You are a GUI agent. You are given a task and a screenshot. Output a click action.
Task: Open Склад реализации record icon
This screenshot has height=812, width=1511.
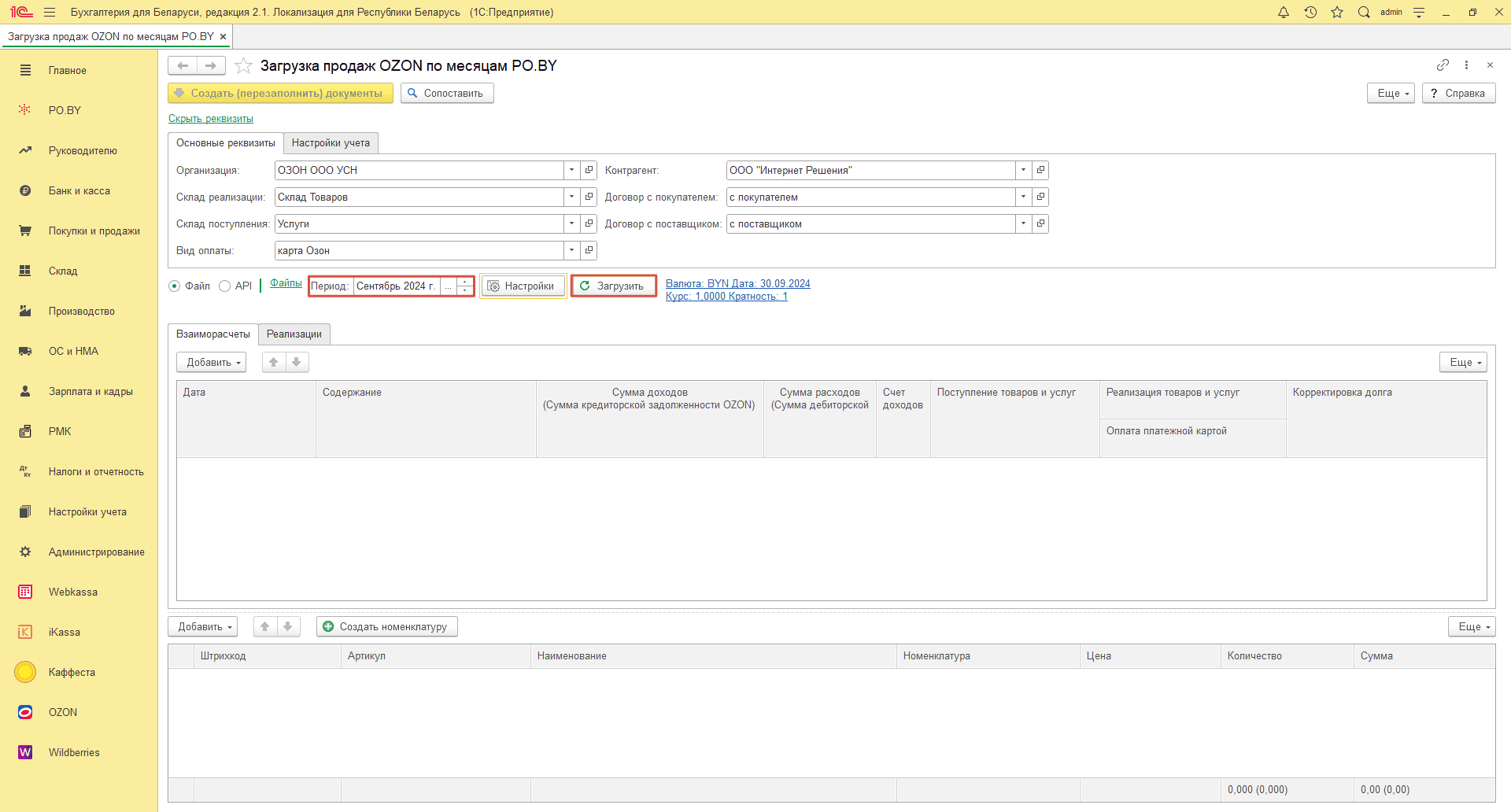(x=589, y=197)
